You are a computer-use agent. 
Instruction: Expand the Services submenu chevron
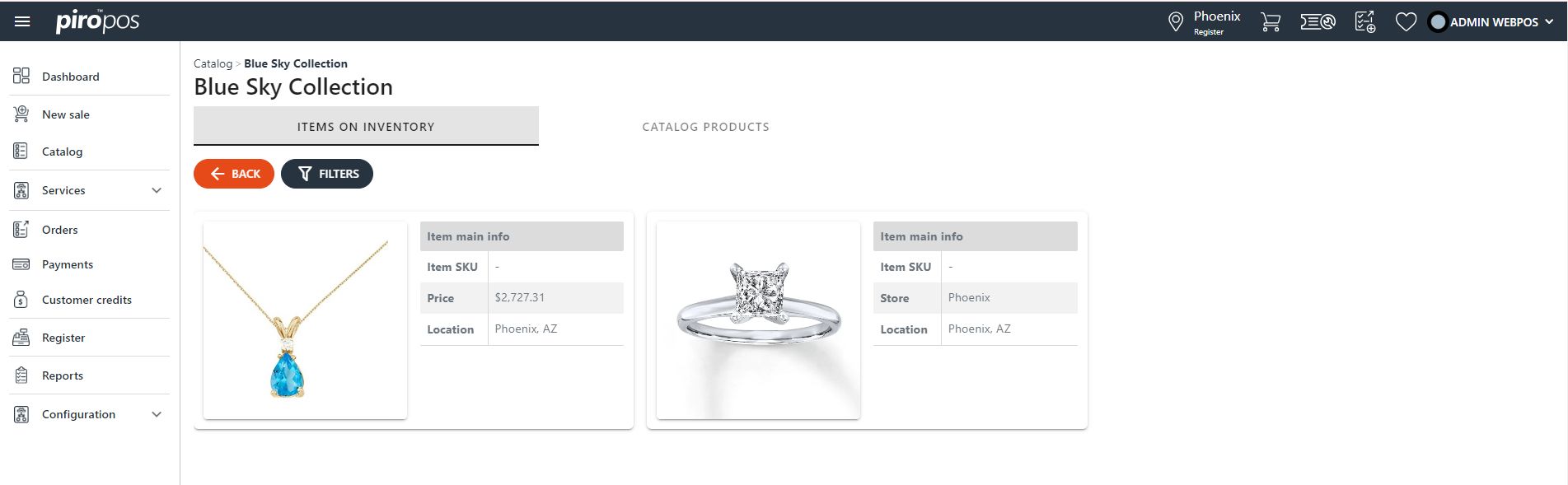pyautogui.click(x=157, y=190)
